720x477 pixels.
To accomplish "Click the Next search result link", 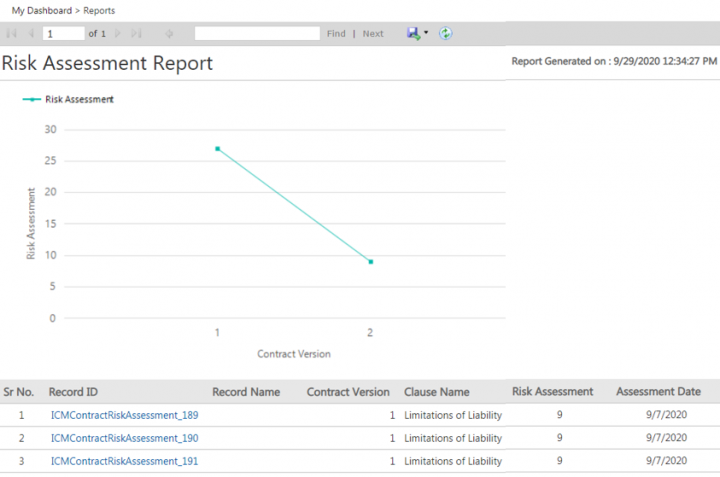I will point(373,34).
